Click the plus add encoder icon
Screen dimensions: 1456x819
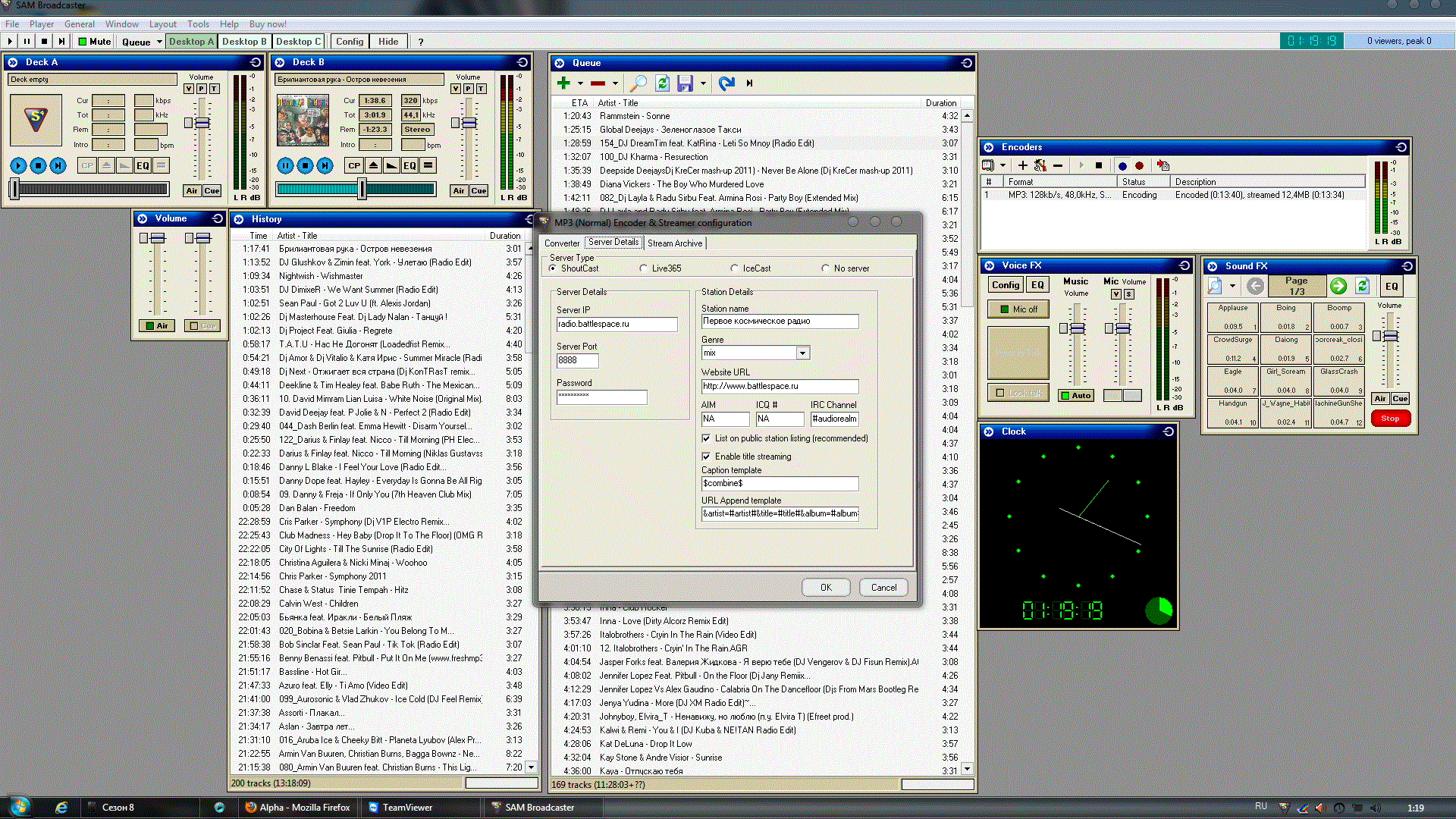click(x=1022, y=165)
